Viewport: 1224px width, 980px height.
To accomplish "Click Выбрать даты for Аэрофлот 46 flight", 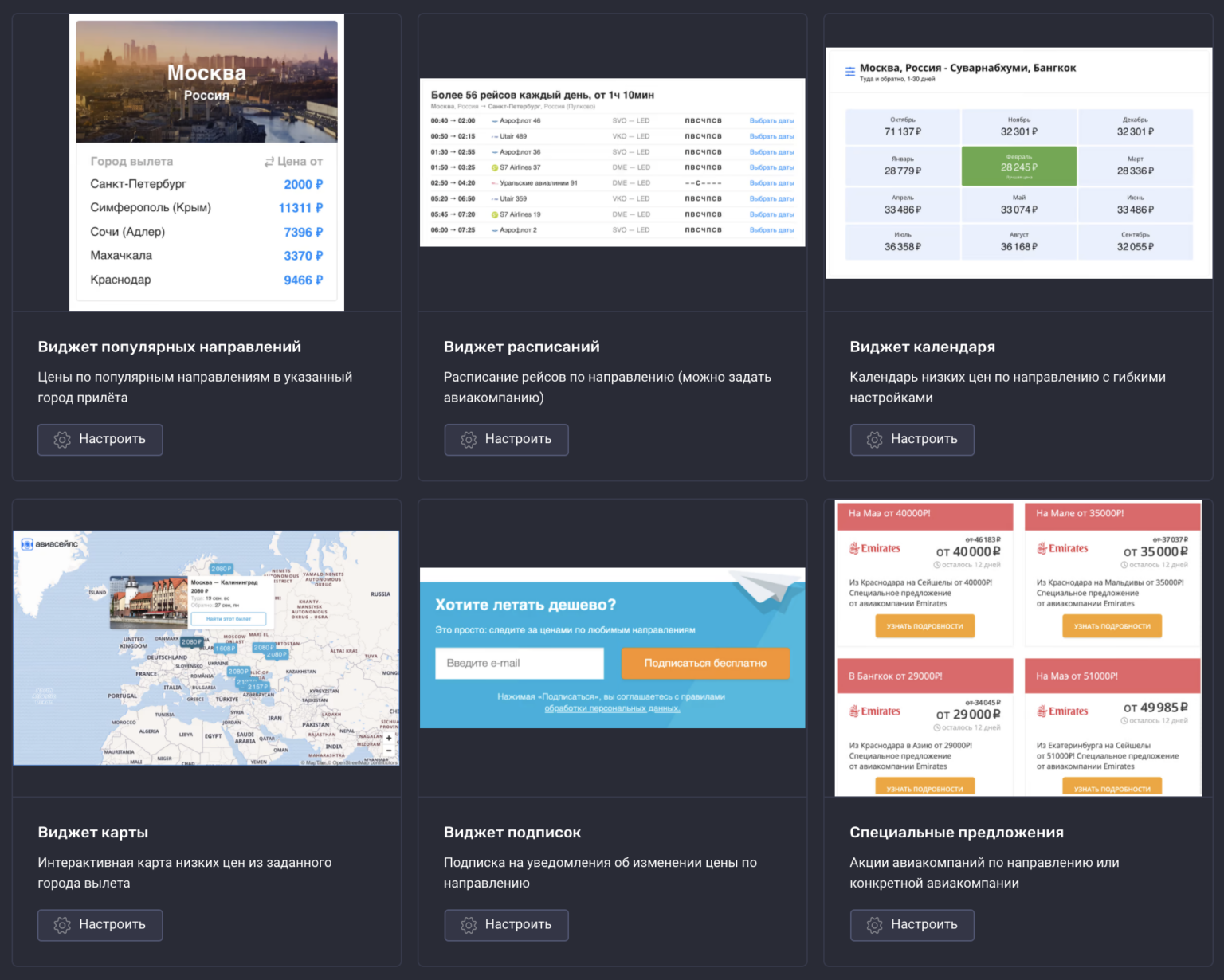I will tap(771, 121).
